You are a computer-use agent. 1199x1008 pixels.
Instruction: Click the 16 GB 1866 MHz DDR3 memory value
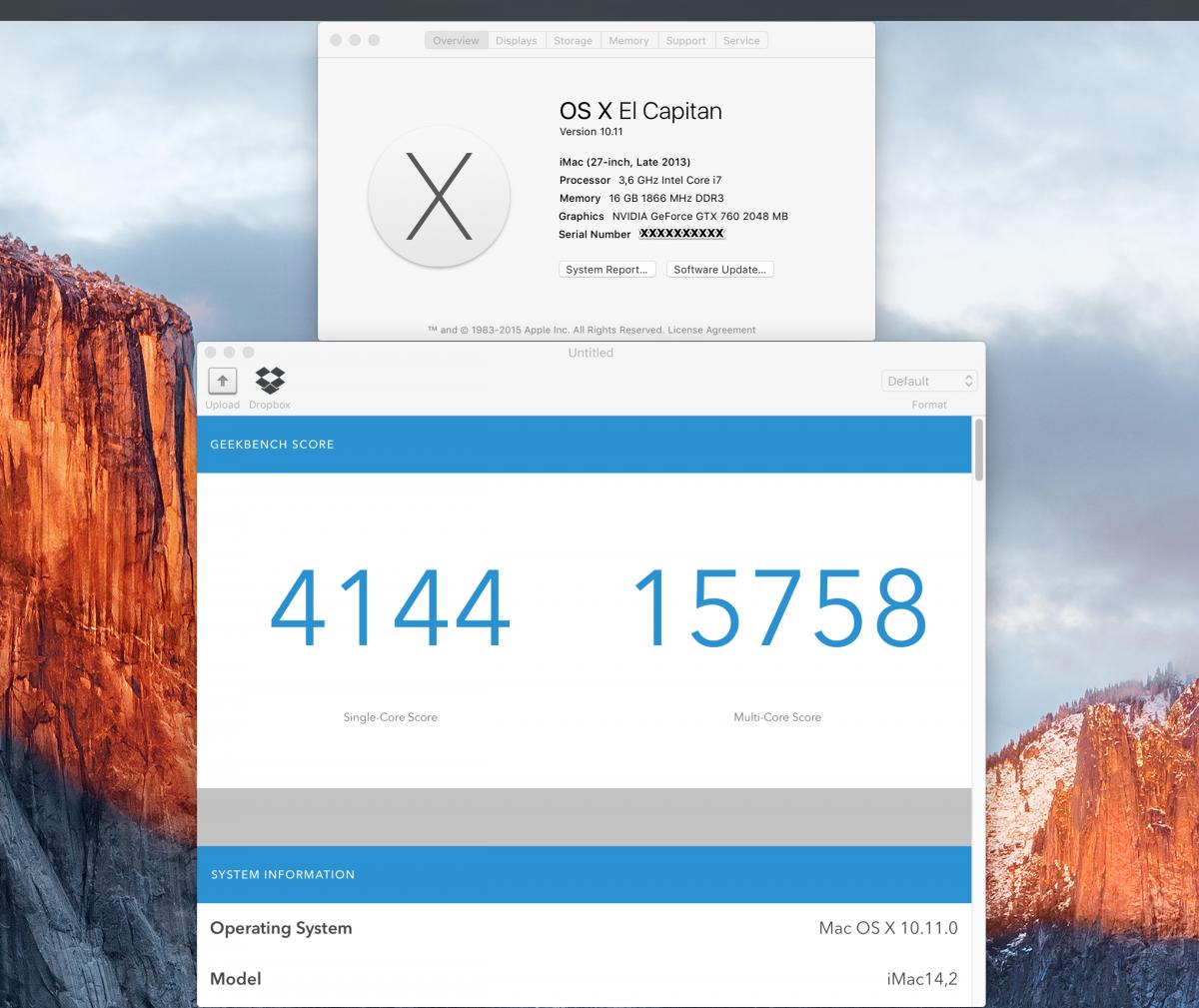tap(666, 198)
